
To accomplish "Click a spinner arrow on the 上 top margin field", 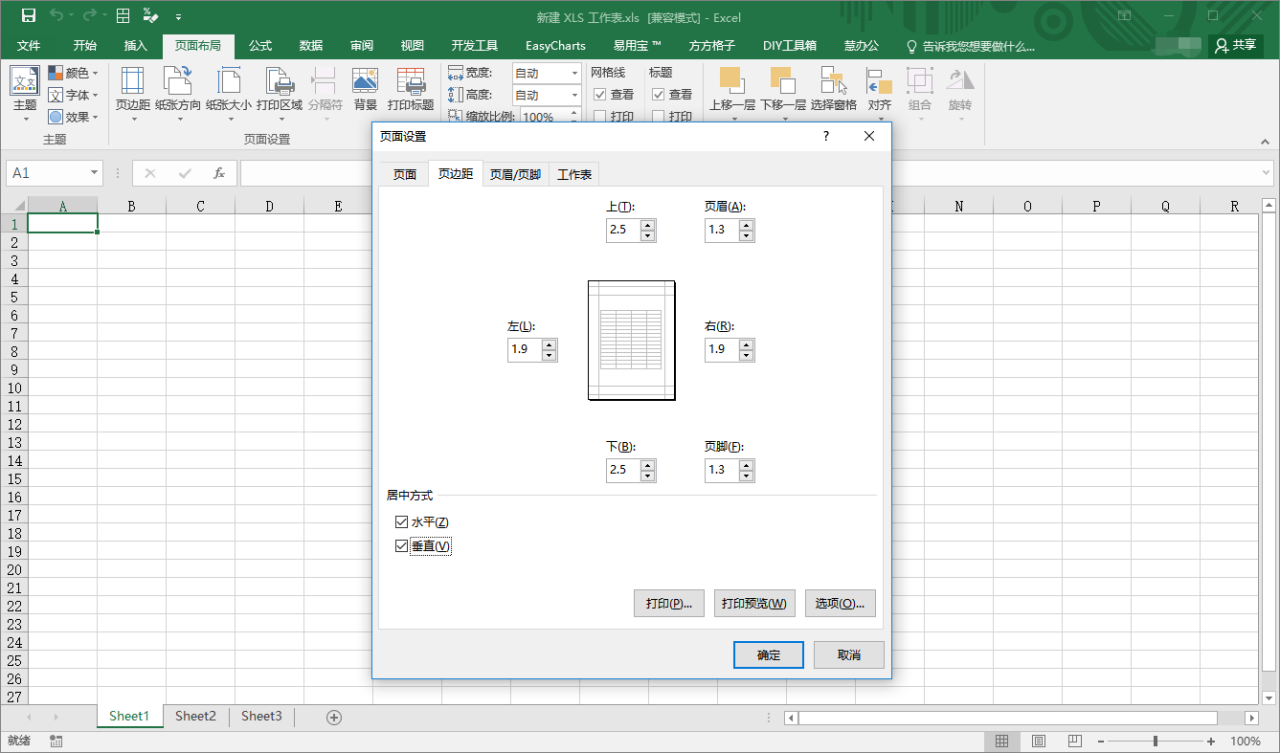I will click(x=648, y=231).
